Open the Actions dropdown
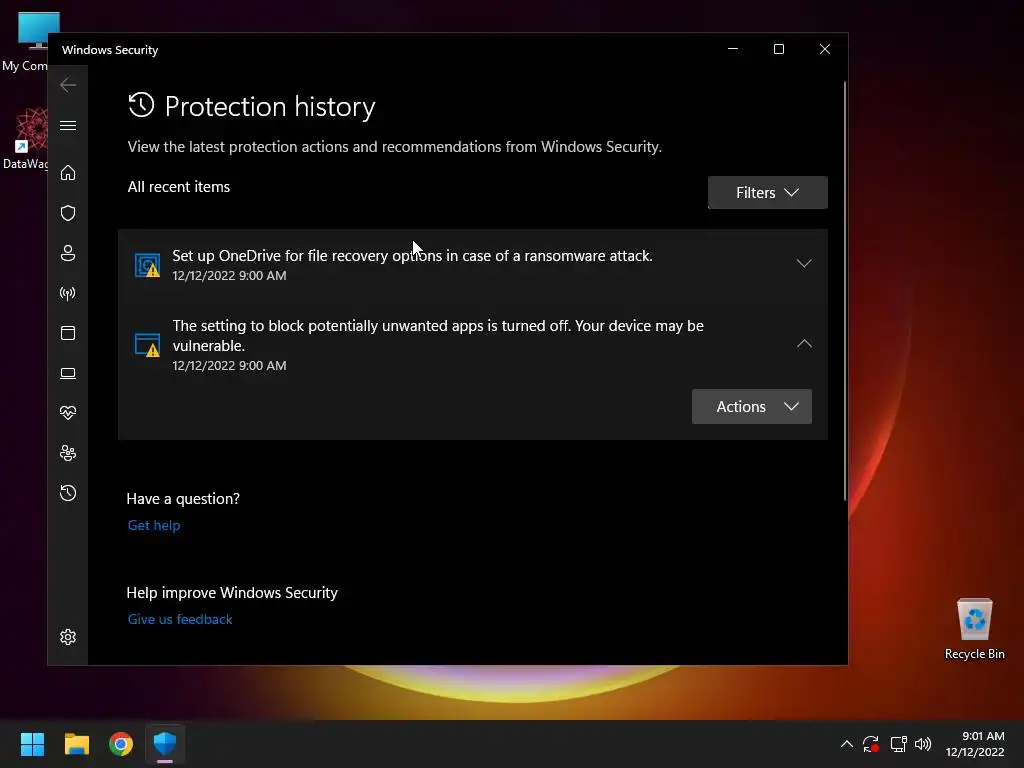 (752, 407)
